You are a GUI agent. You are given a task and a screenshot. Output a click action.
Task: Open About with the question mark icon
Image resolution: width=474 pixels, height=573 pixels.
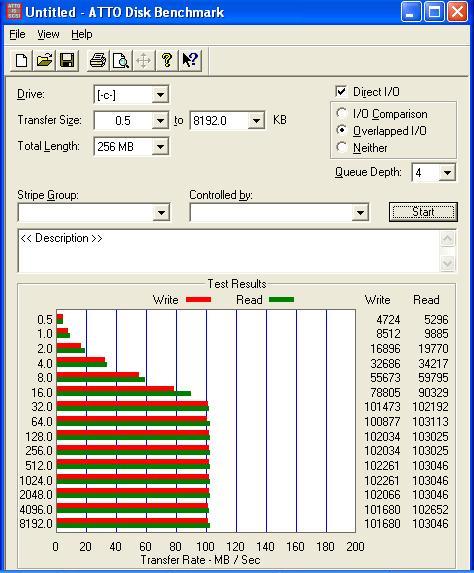167,60
